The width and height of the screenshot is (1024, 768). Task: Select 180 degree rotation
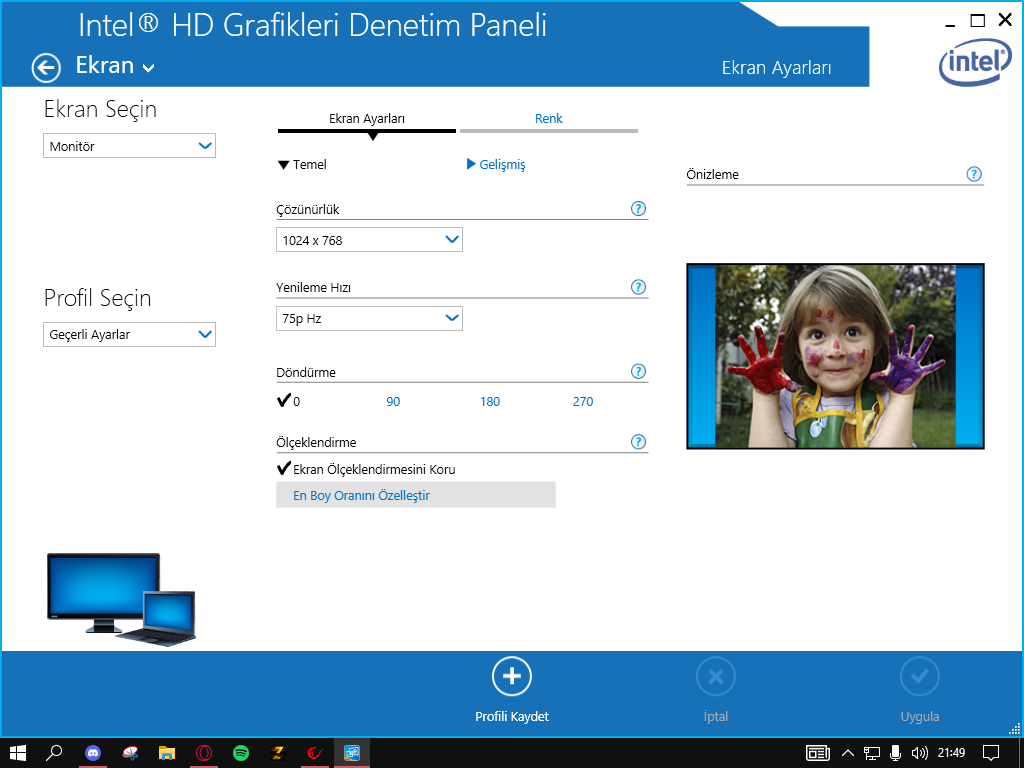click(490, 402)
